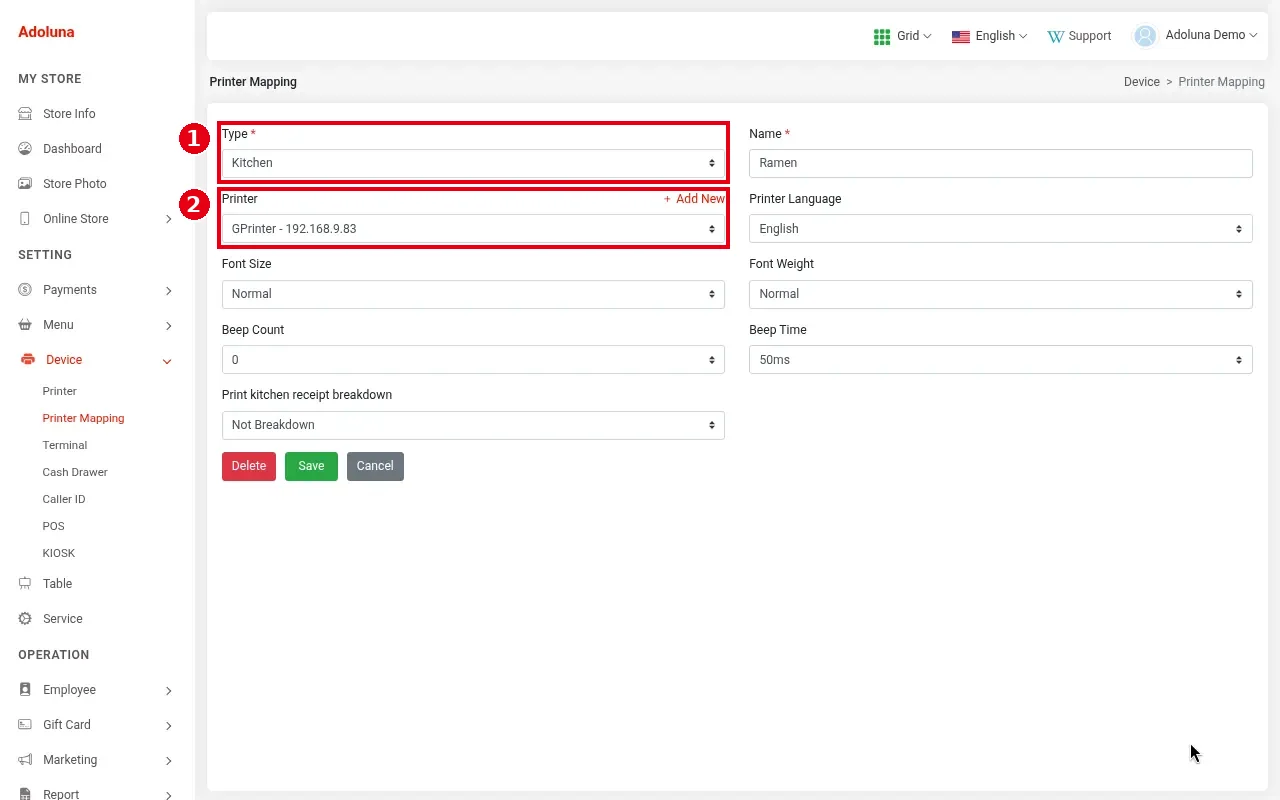Click the Online Store phone icon

click(x=25, y=219)
